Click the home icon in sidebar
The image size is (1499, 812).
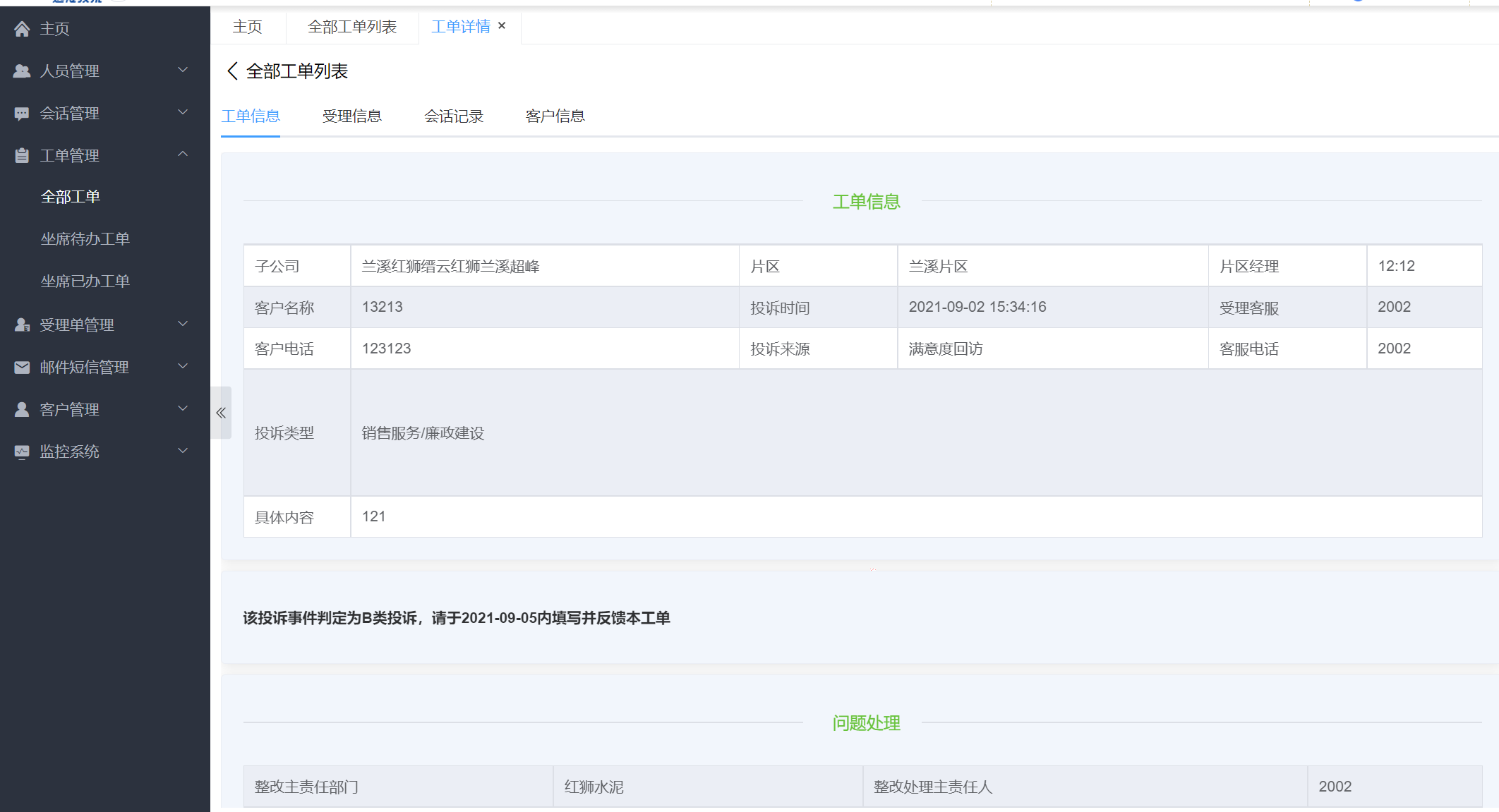22,29
